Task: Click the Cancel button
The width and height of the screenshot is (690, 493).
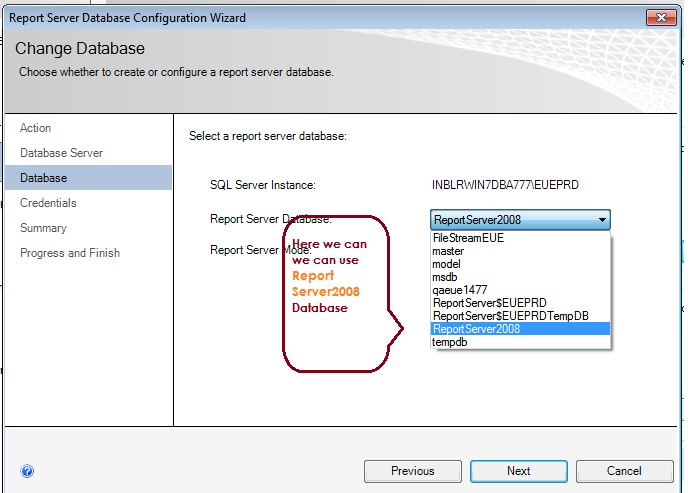Action: pyautogui.click(x=624, y=471)
